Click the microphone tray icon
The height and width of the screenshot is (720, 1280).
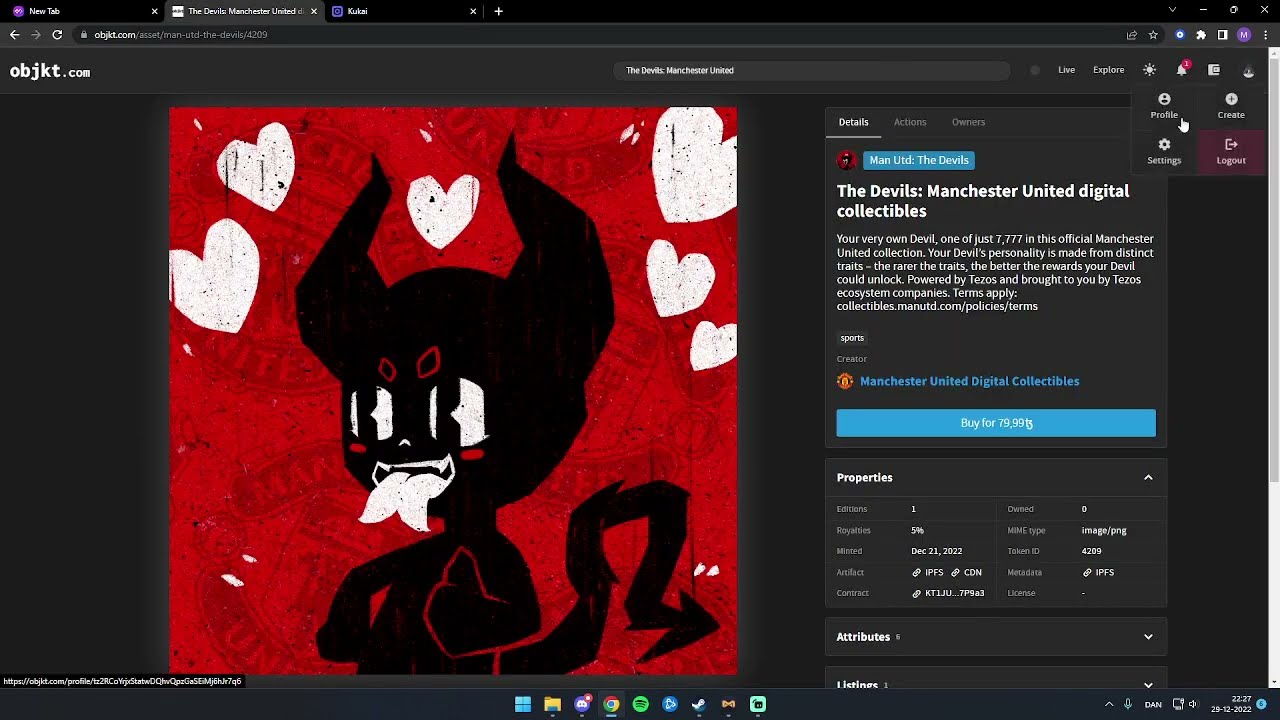click(x=1128, y=705)
